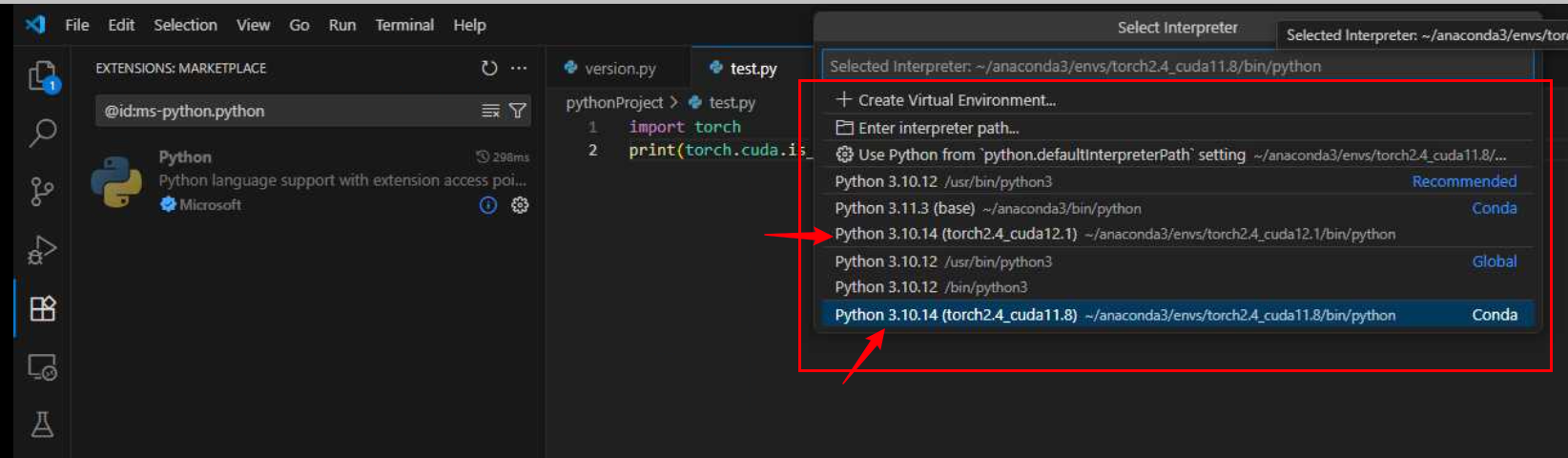Refresh the extensions marketplace list
Viewport: 1568px width, 458px height.
(x=489, y=68)
